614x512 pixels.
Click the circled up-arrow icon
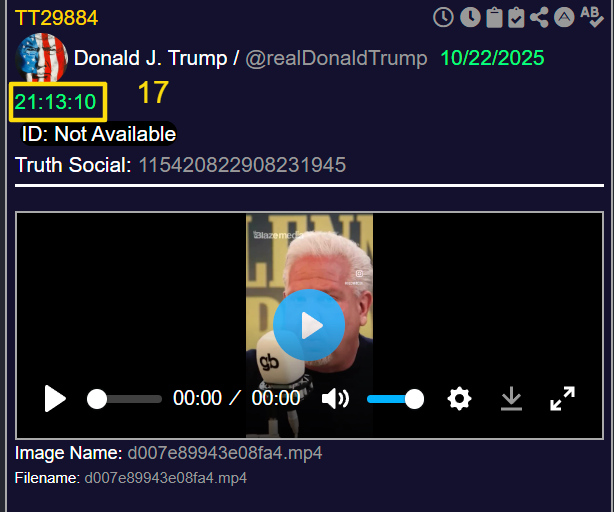tap(565, 17)
